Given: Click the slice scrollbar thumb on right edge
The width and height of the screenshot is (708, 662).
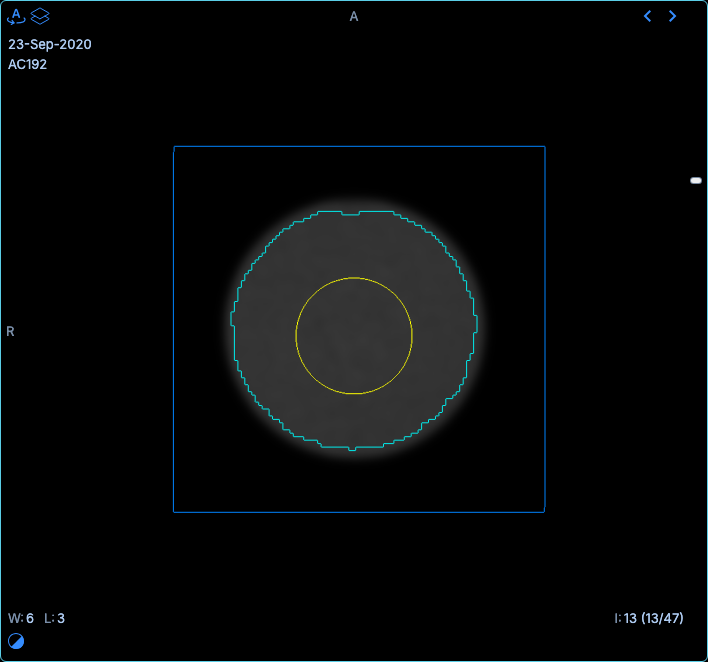Looking at the screenshot, I should click(x=696, y=180).
